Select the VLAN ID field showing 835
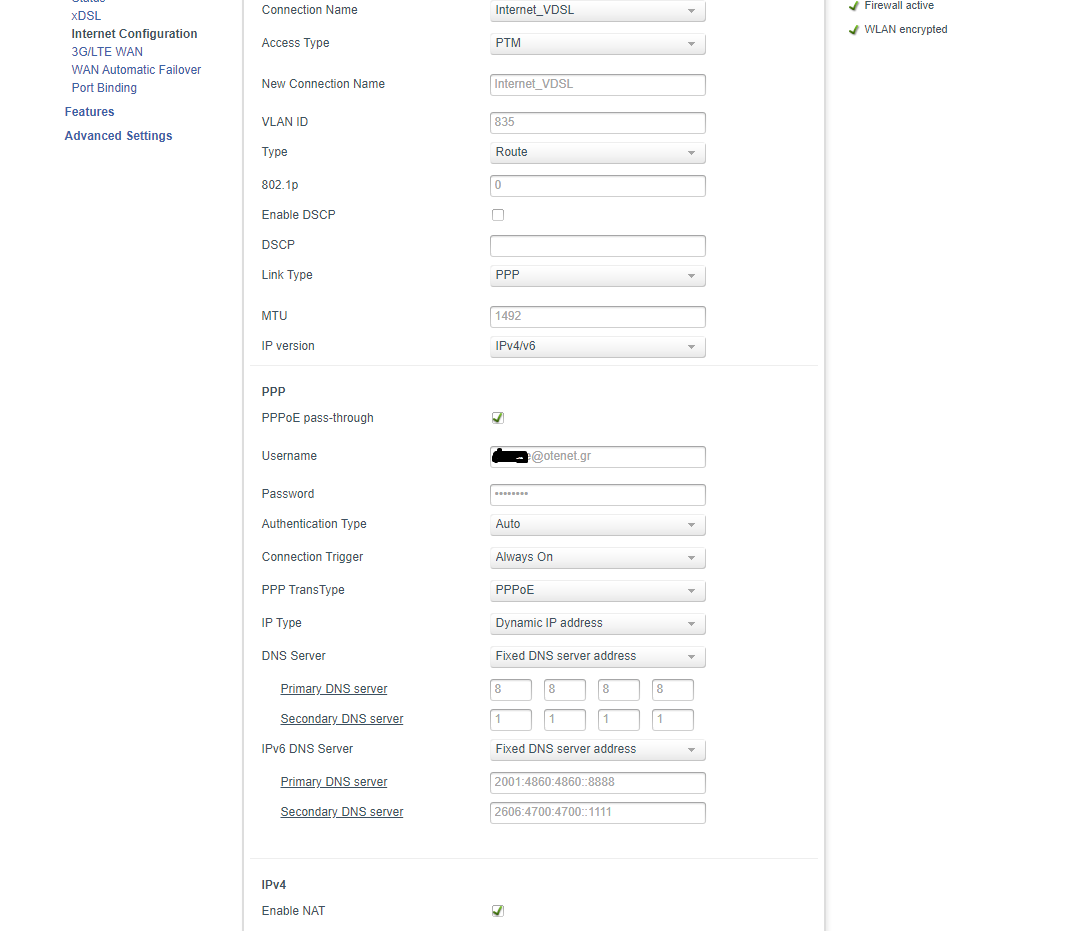Viewport: 1075px width, 931px height. 597,122
